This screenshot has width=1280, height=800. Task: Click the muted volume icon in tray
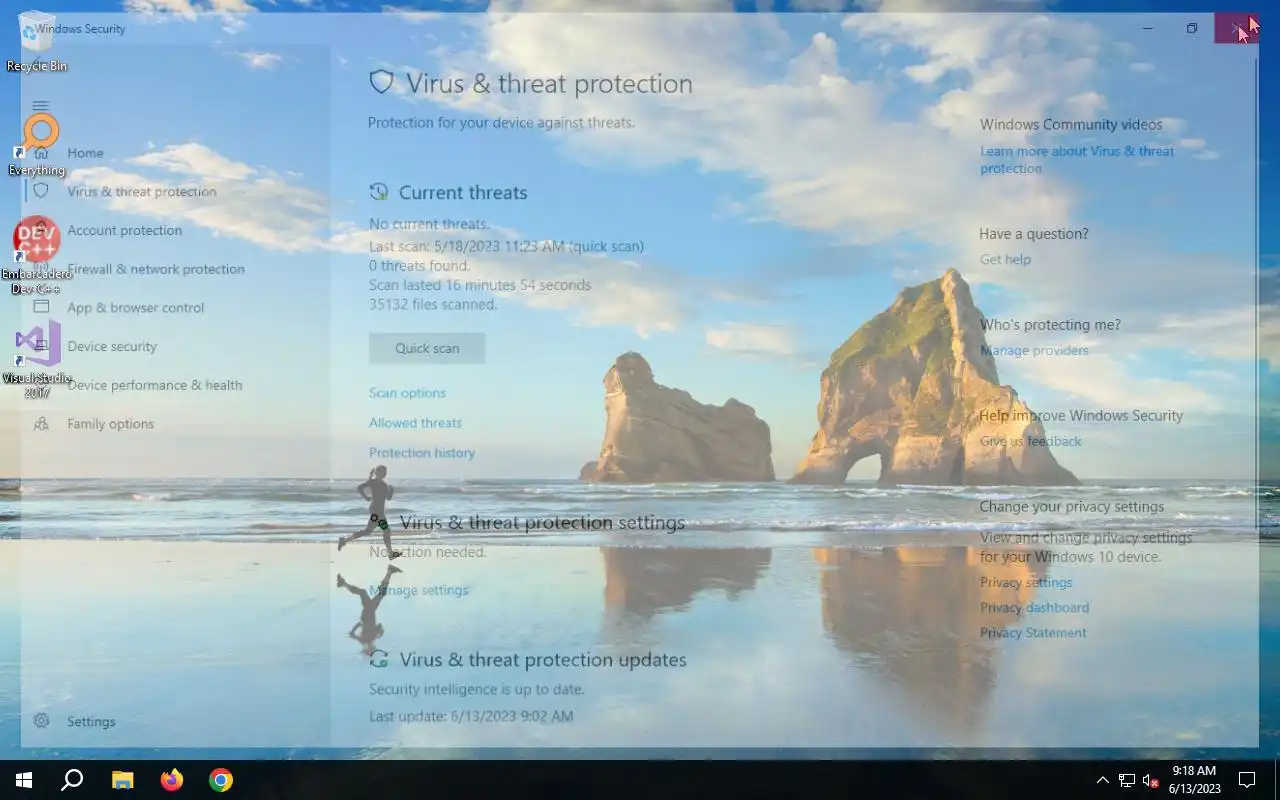pos(1151,780)
